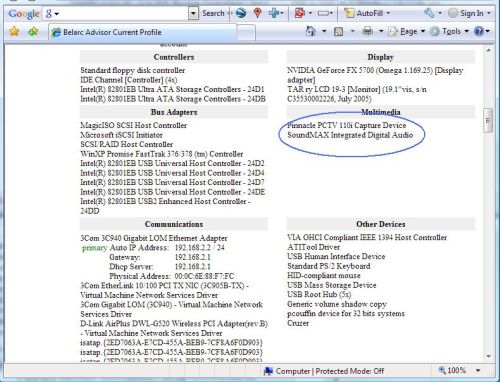Image resolution: width=500 pixels, height=382 pixels.
Task: Open Google toolbar wrench settings
Action: [429, 13]
